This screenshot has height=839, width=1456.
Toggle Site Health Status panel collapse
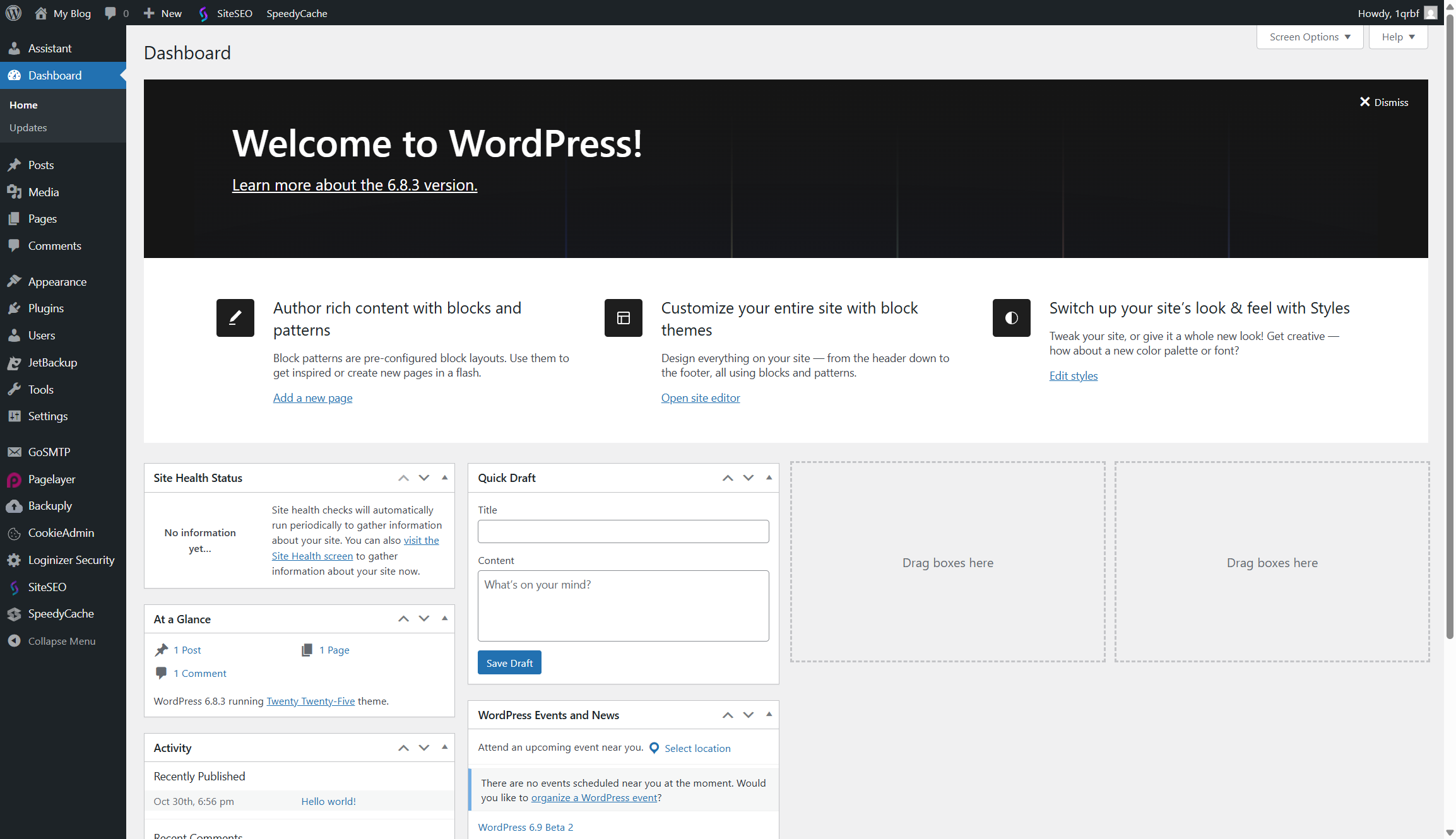coord(445,478)
